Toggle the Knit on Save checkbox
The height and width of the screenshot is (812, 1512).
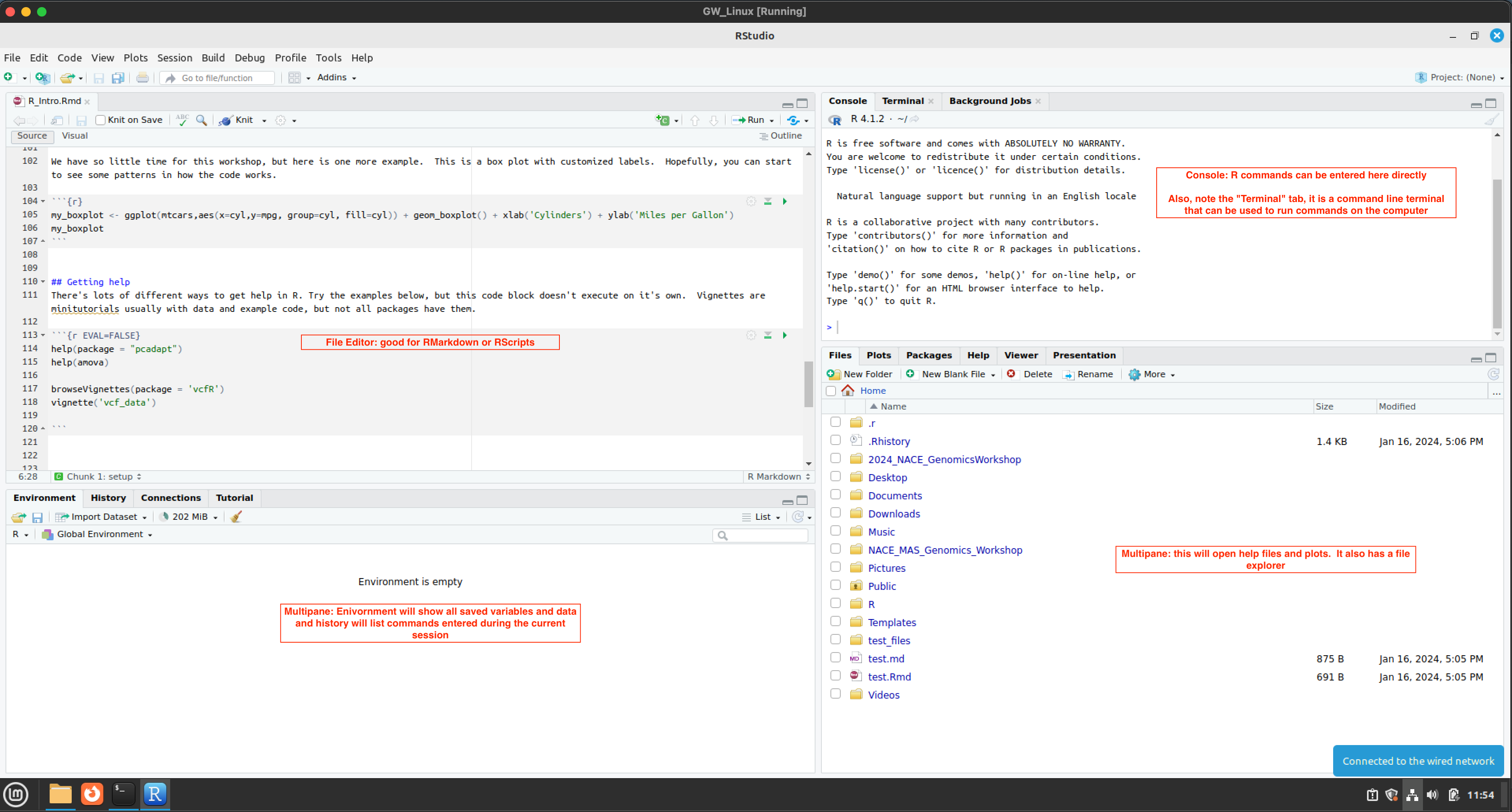point(100,120)
